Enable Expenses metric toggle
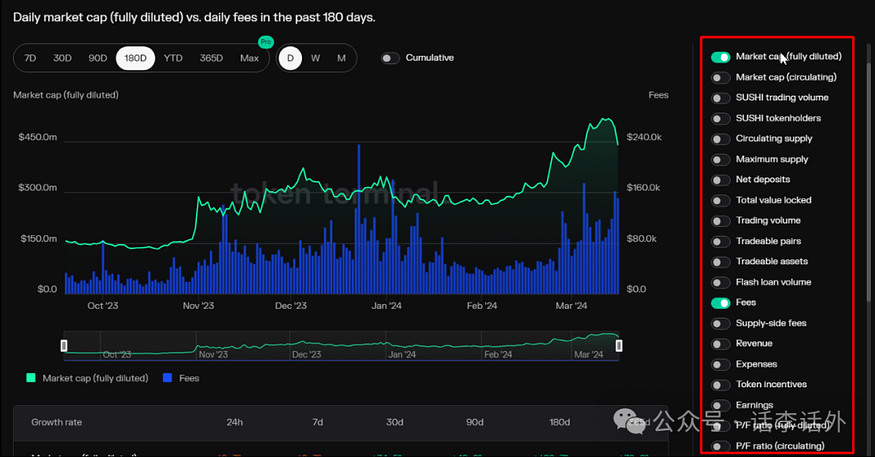 pyautogui.click(x=720, y=364)
